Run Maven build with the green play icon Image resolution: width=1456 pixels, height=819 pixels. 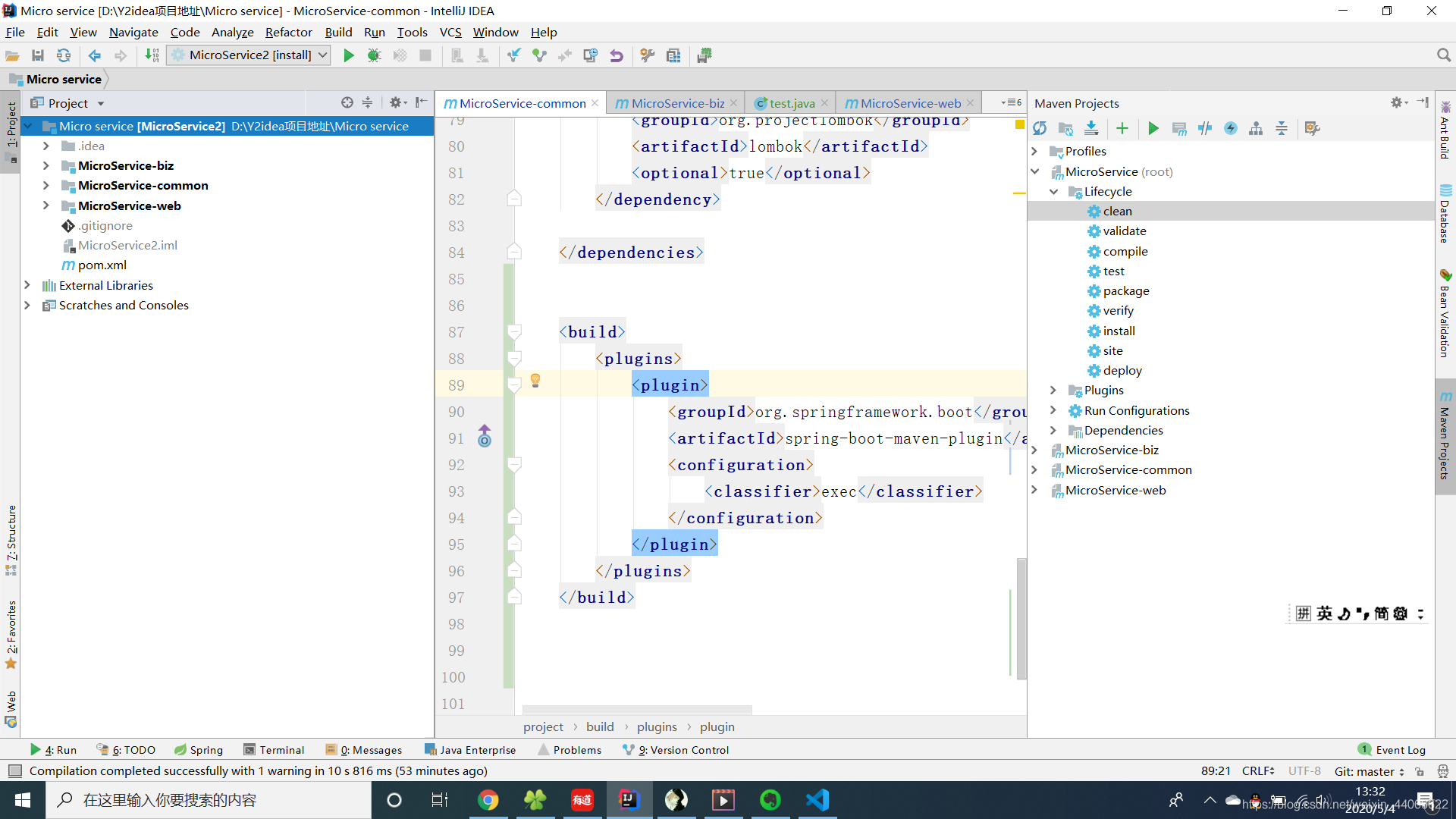(x=1153, y=128)
